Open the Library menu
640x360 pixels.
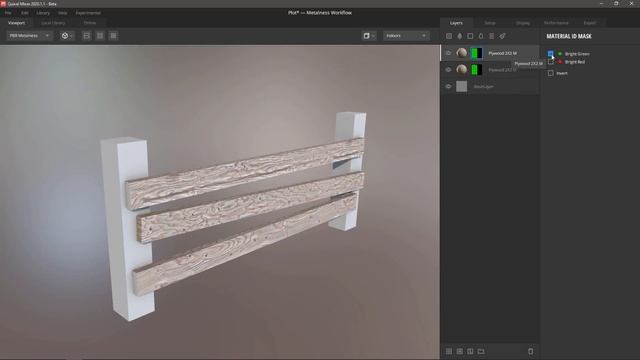point(43,13)
